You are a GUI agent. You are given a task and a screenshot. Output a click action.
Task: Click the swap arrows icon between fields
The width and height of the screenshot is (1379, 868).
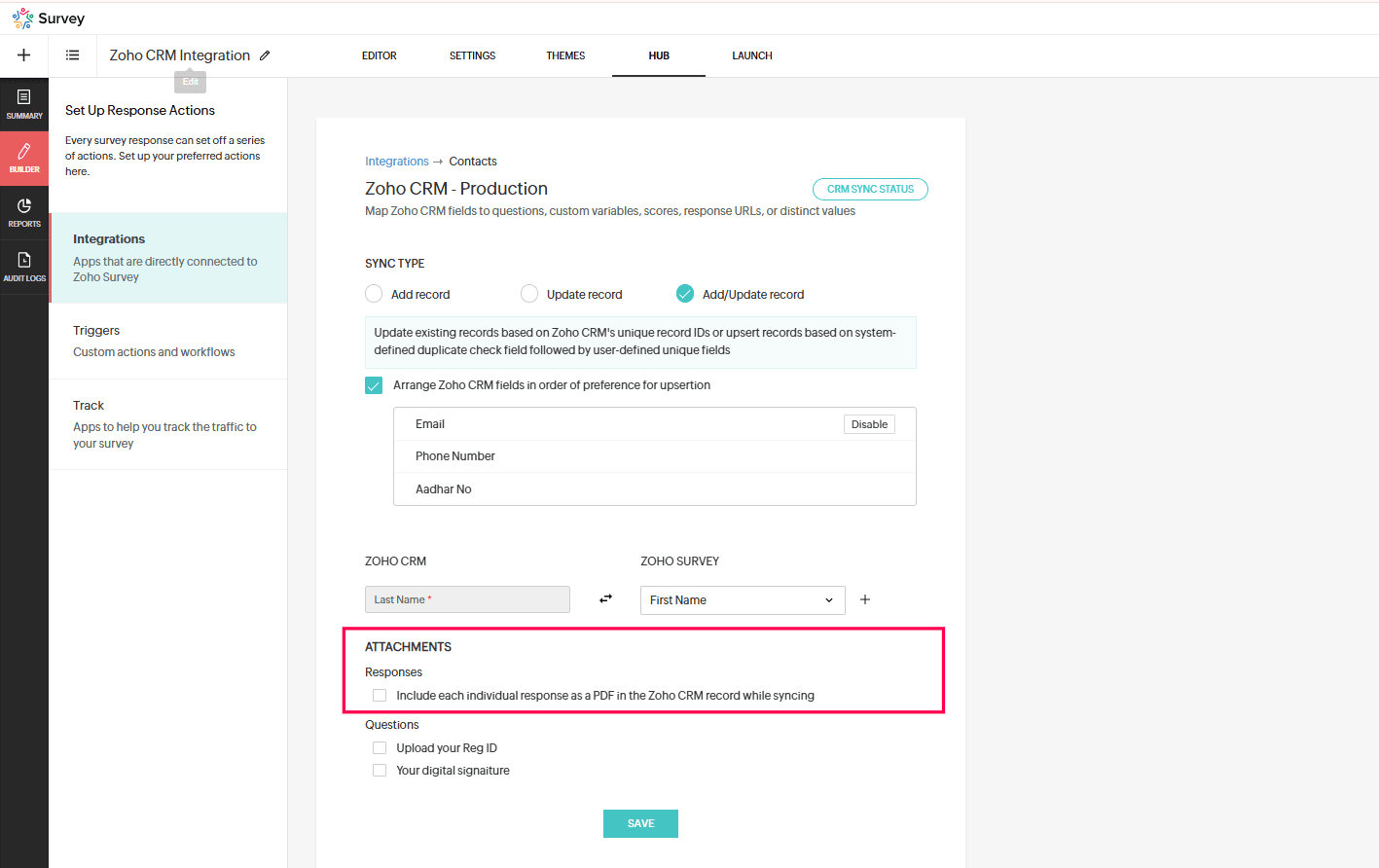[605, 599]
